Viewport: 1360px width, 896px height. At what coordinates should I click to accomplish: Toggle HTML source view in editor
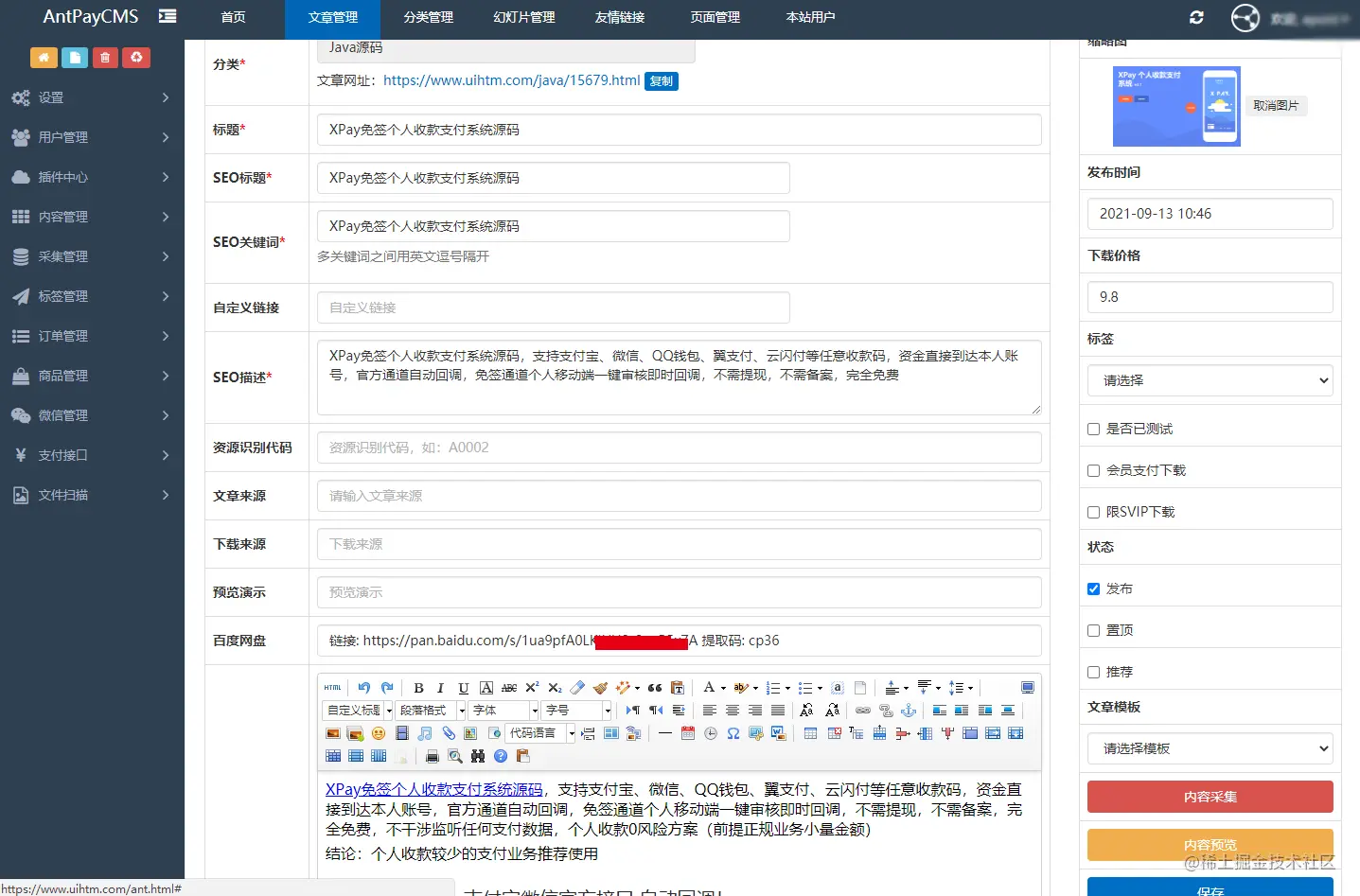[x=333, y=688]
